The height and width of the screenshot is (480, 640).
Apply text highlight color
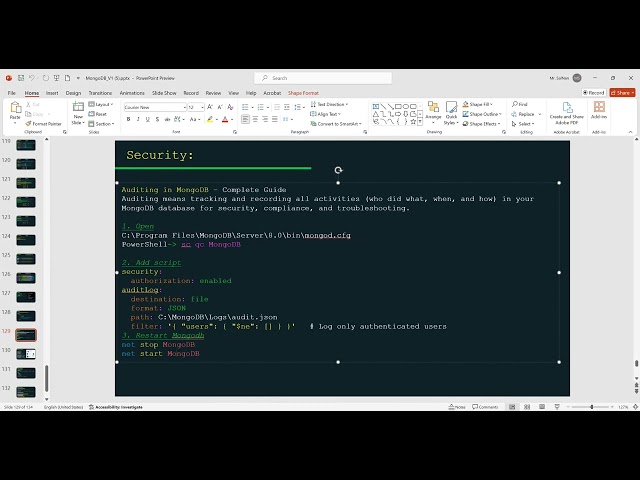(x=209, y=119)
